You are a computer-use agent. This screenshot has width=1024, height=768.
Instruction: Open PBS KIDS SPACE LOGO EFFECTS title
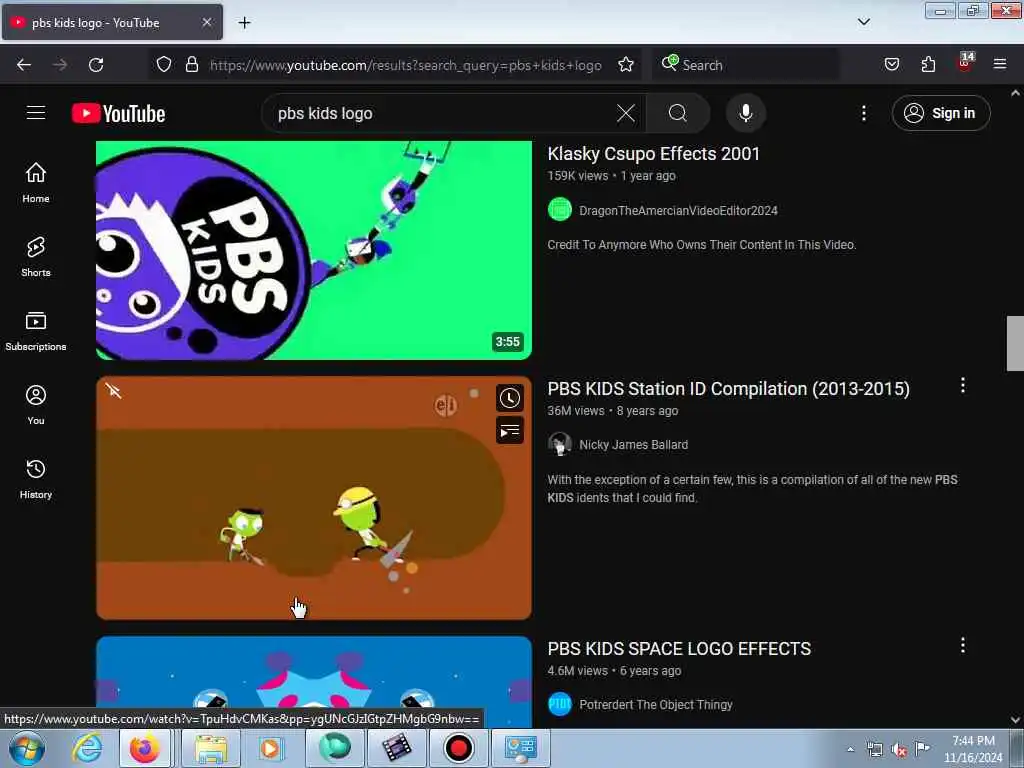(679, 648)
